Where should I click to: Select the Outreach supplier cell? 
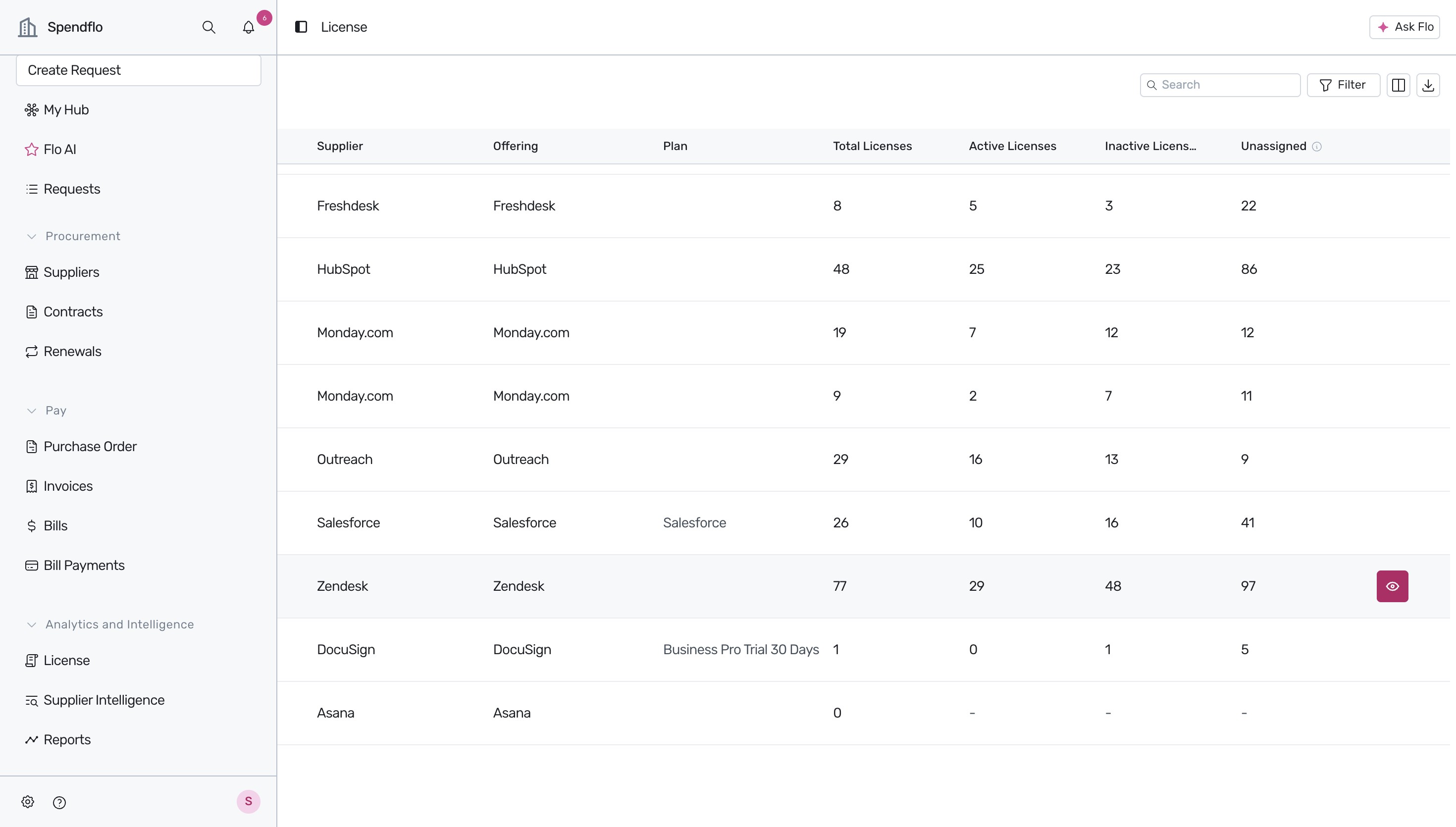click(345, 460)
